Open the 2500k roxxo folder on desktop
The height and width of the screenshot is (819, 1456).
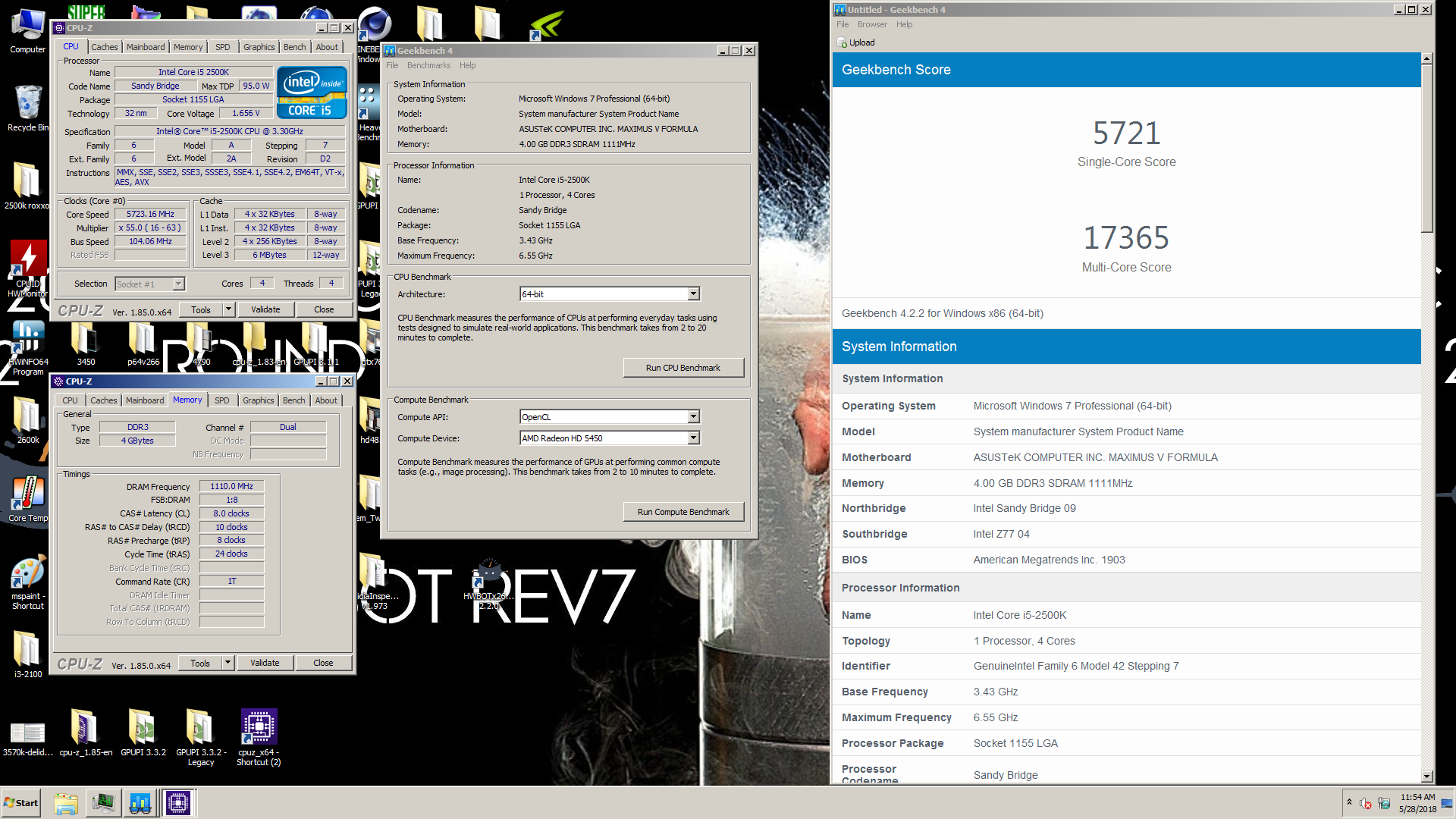(27, 186)
